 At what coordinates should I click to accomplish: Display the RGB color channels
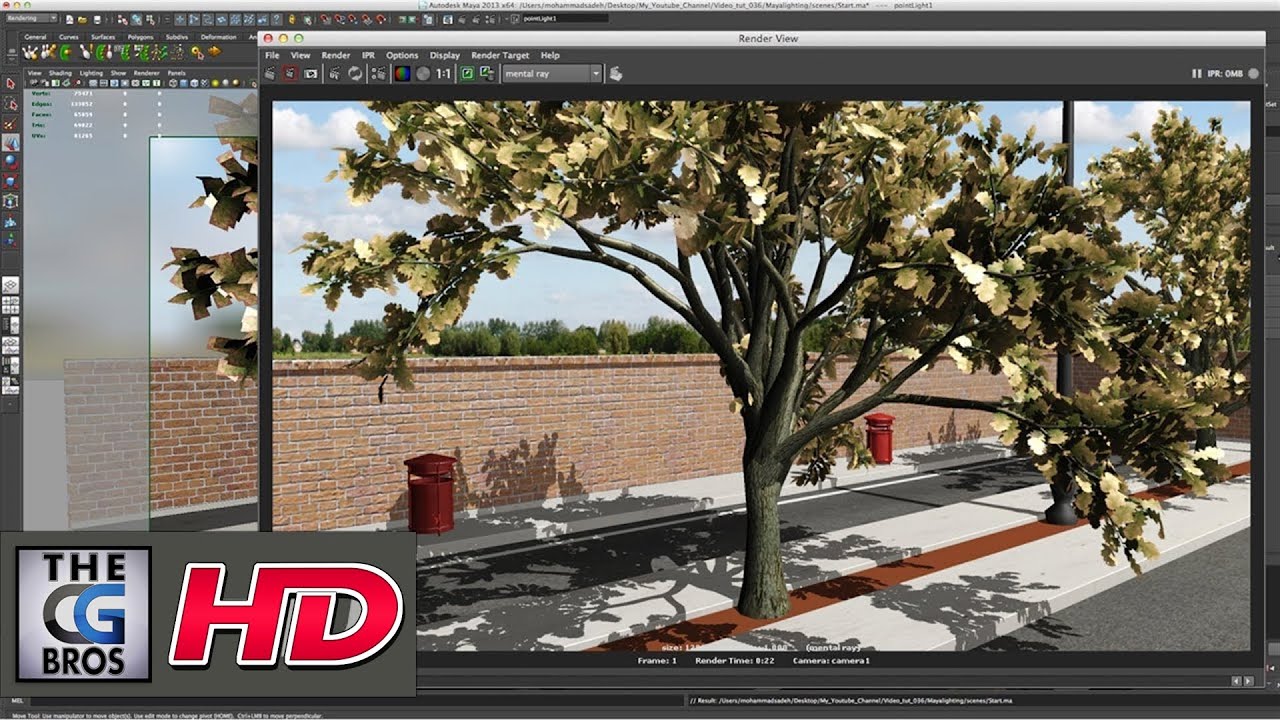(403, 73)
